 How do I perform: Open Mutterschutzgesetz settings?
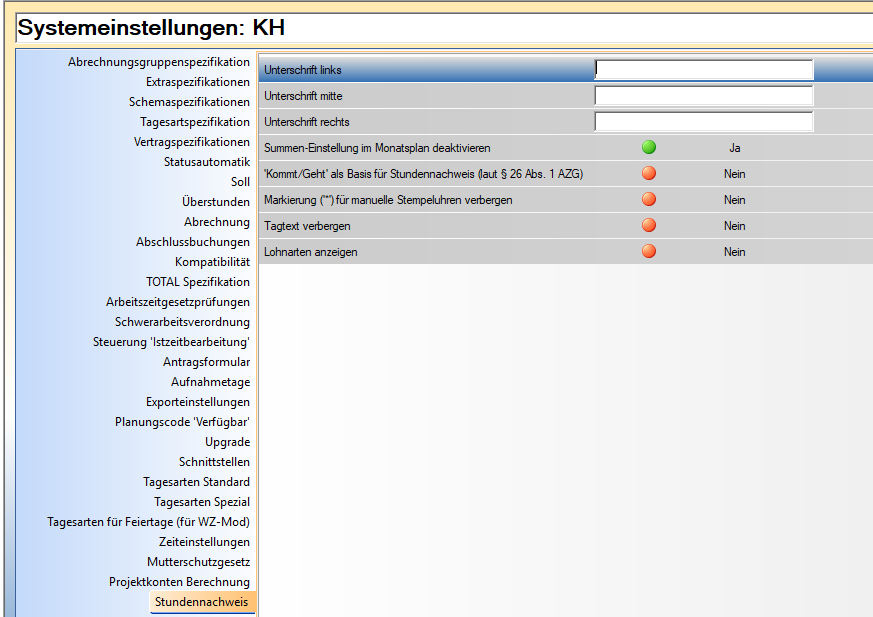click(x=198, y=562)
